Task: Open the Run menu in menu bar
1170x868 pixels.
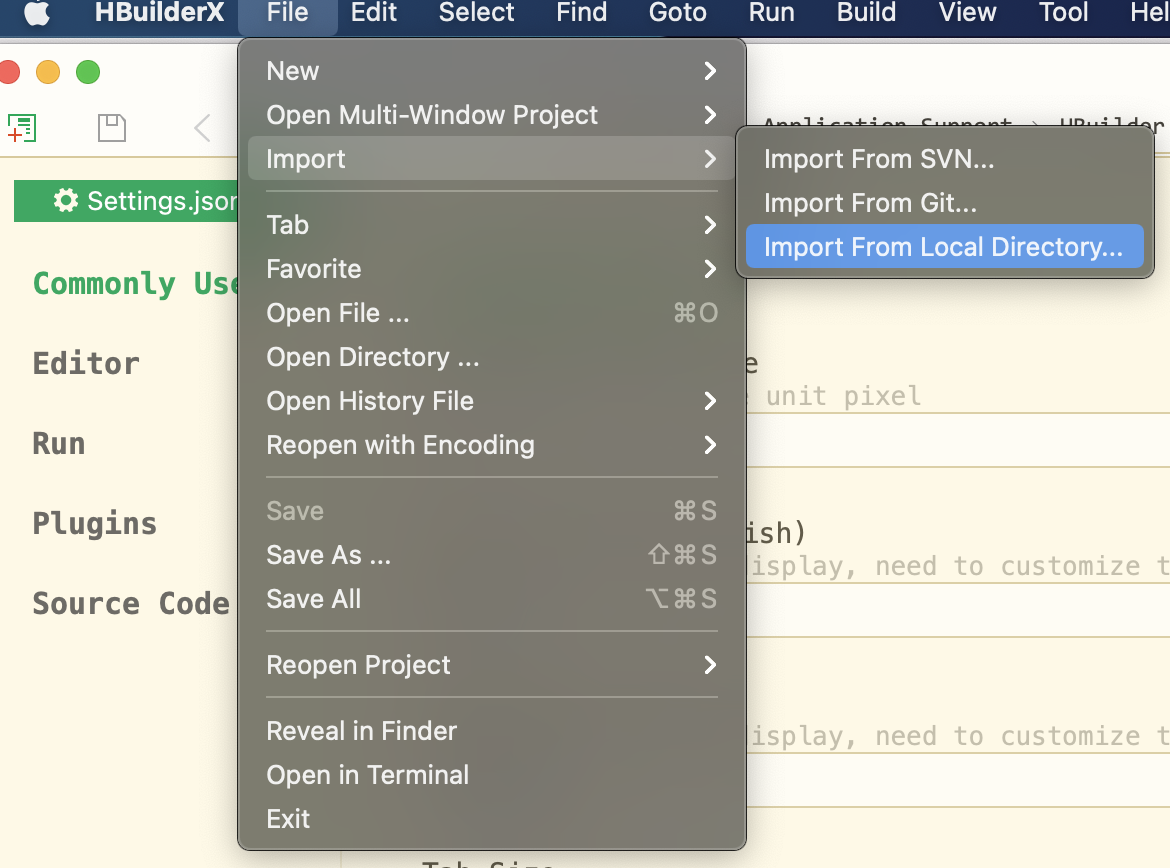Action: click(771, 13)
